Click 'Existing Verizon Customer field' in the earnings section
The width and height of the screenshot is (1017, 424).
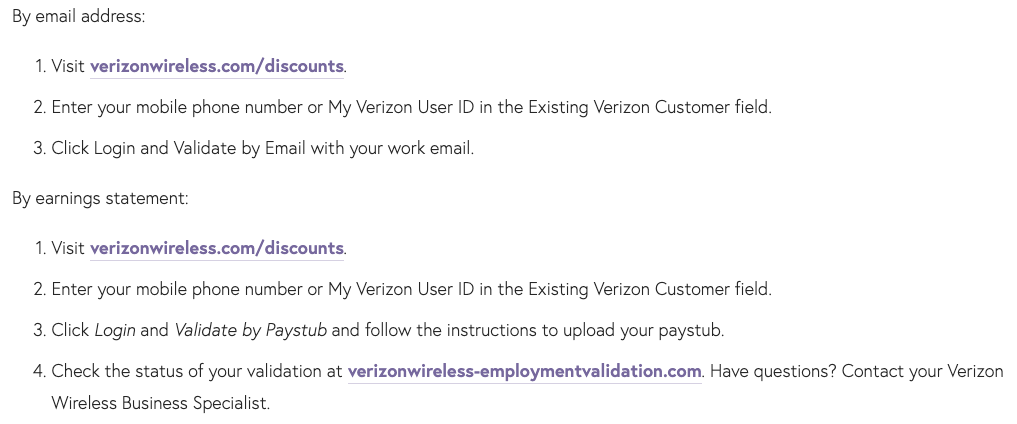click(649, 289)
